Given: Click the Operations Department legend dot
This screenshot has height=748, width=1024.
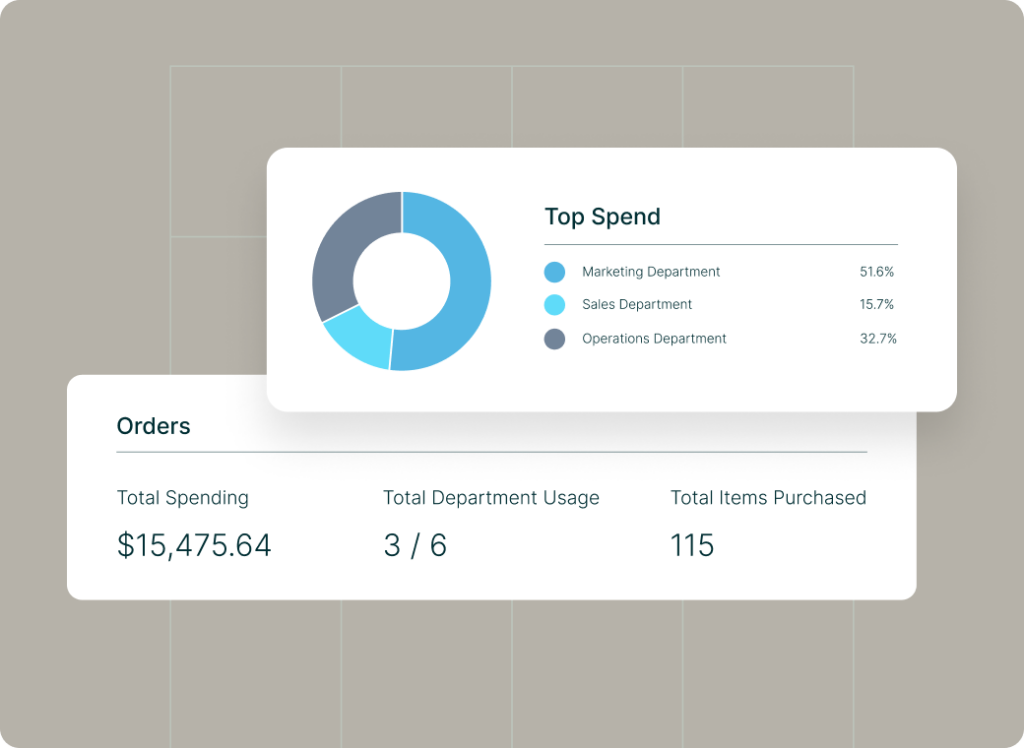Looking at the screenshot, I should click(555, 339).
